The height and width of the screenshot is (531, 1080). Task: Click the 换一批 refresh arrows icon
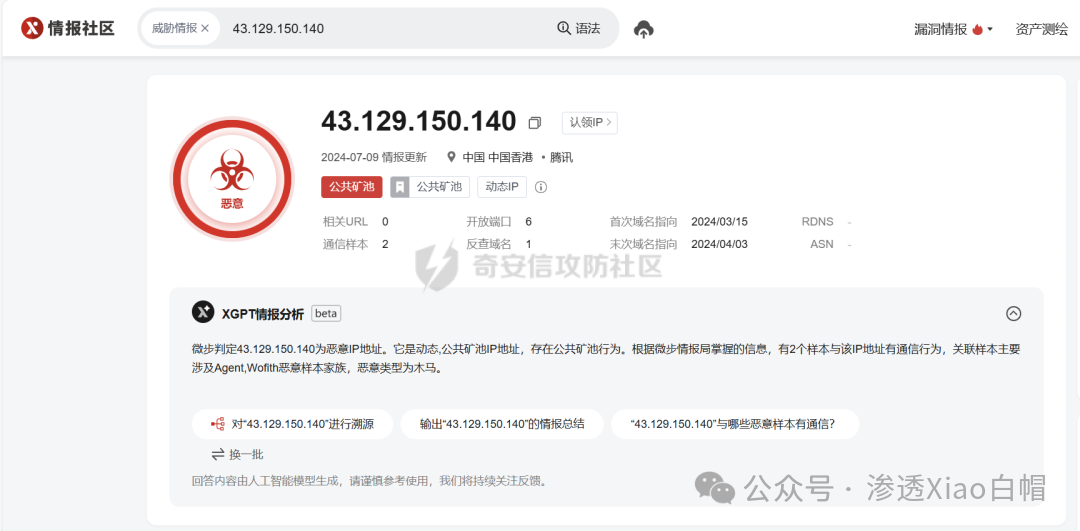[217, 454]
